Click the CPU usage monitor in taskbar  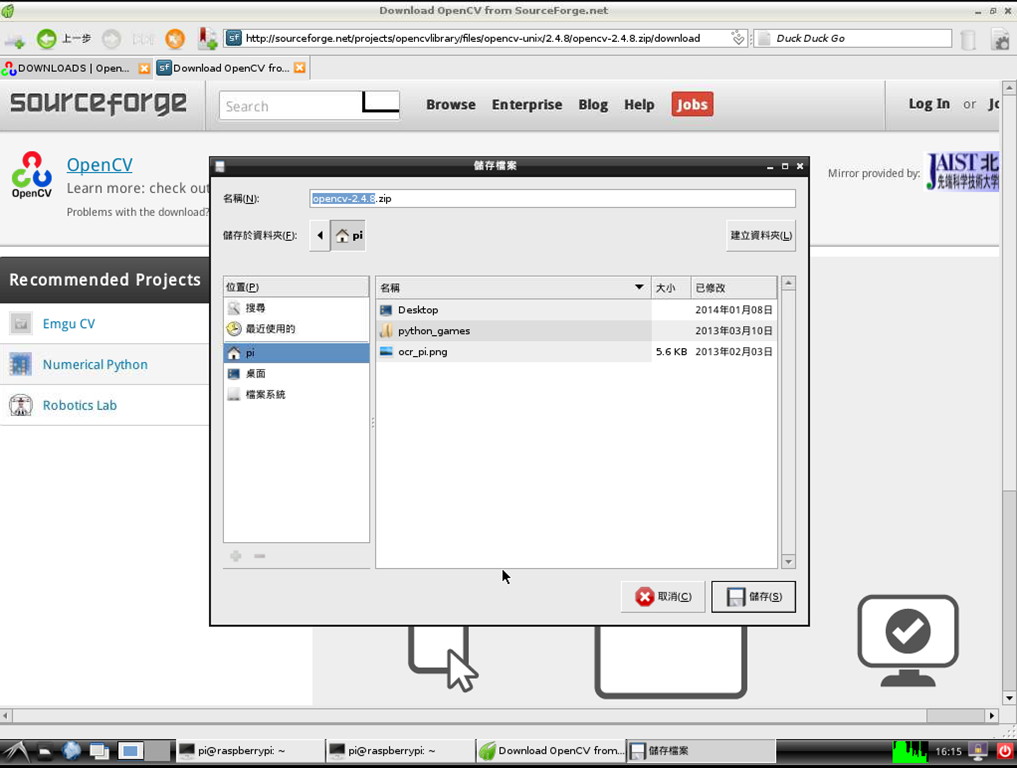coord(910,751)
